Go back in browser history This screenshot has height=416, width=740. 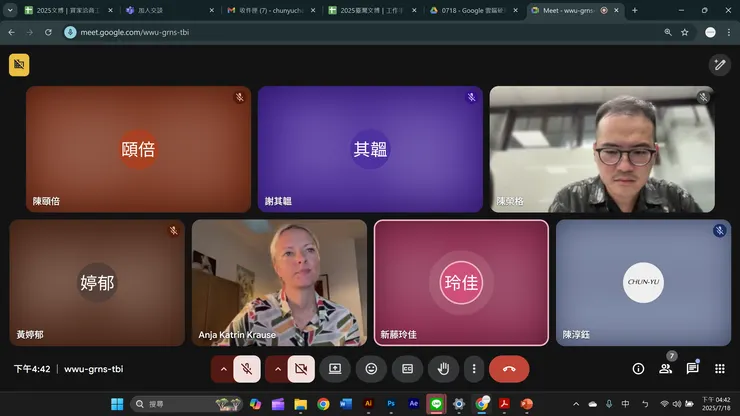tap(11, 32)
